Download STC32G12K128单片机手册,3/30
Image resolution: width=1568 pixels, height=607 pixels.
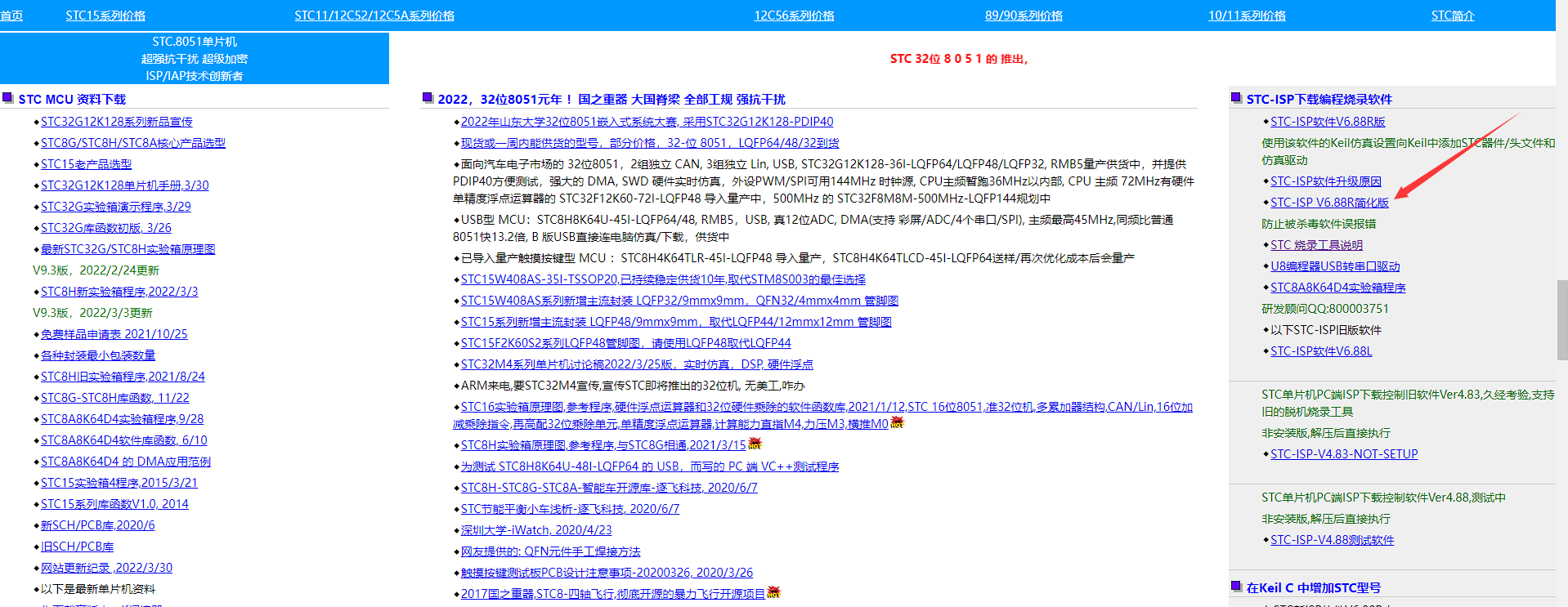click(x=125, y=185)
